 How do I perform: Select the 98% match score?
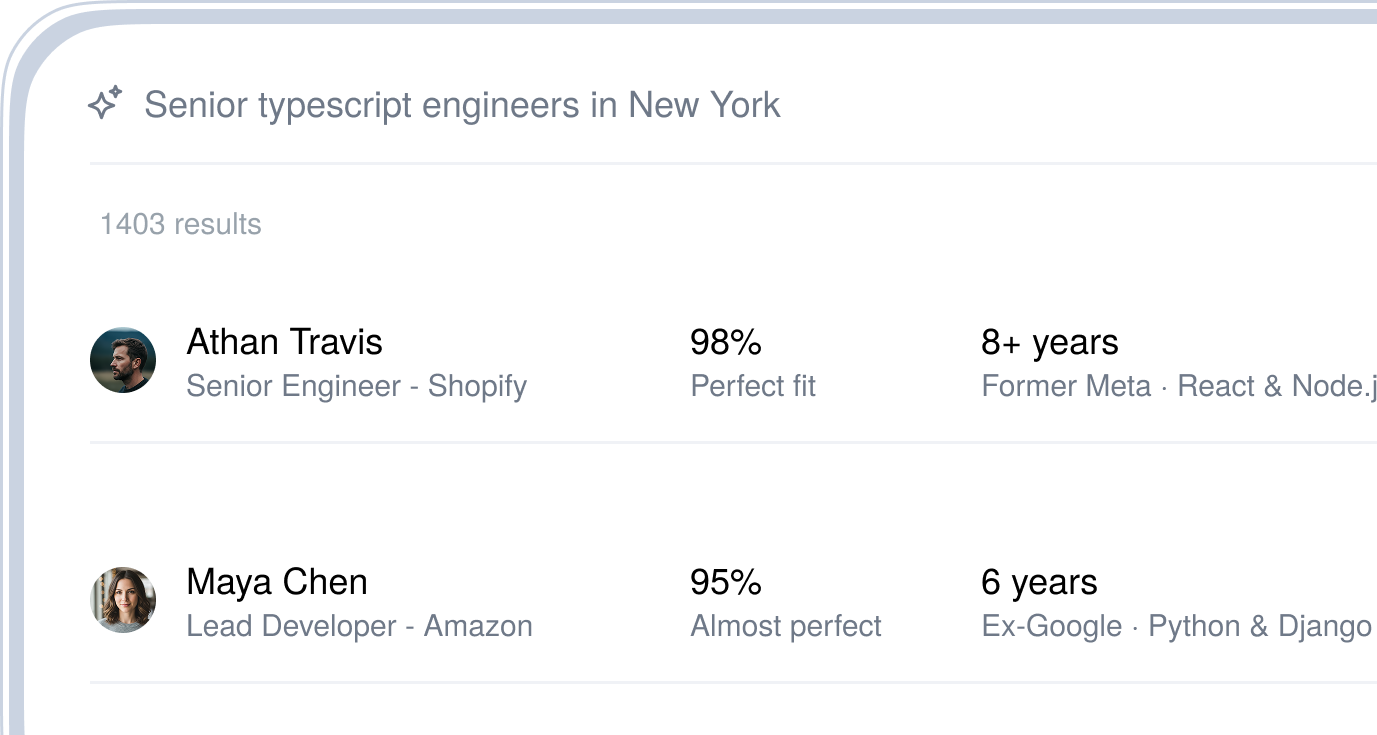[725, 342]
